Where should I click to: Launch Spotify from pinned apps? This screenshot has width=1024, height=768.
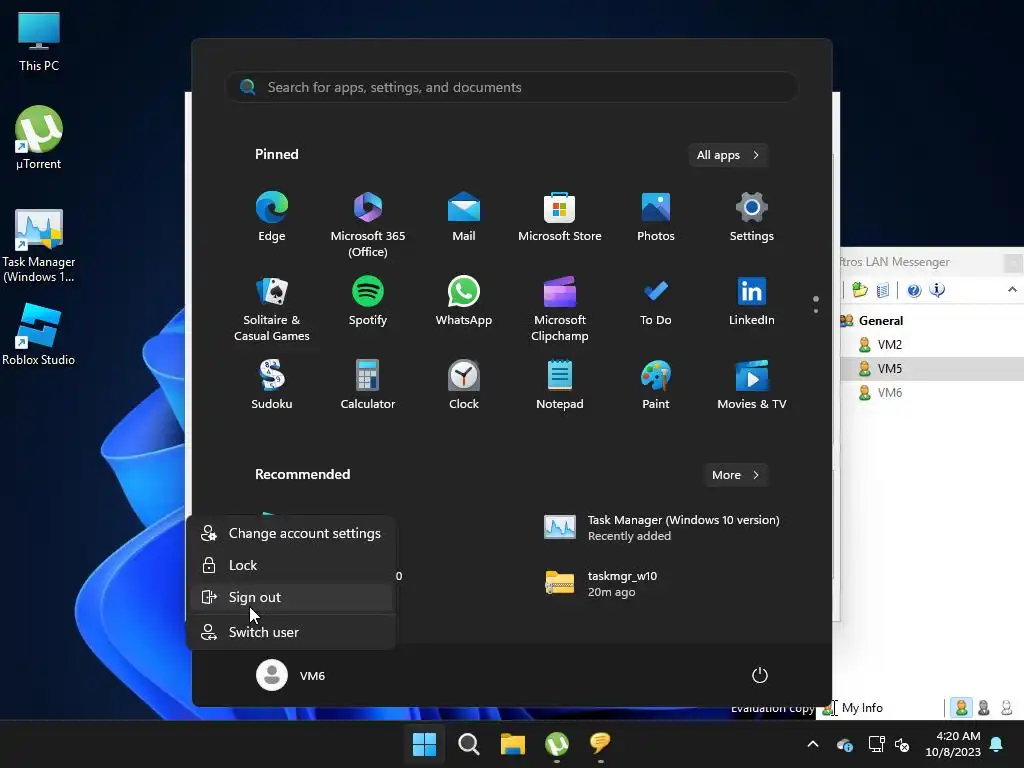tap(368, 302)
